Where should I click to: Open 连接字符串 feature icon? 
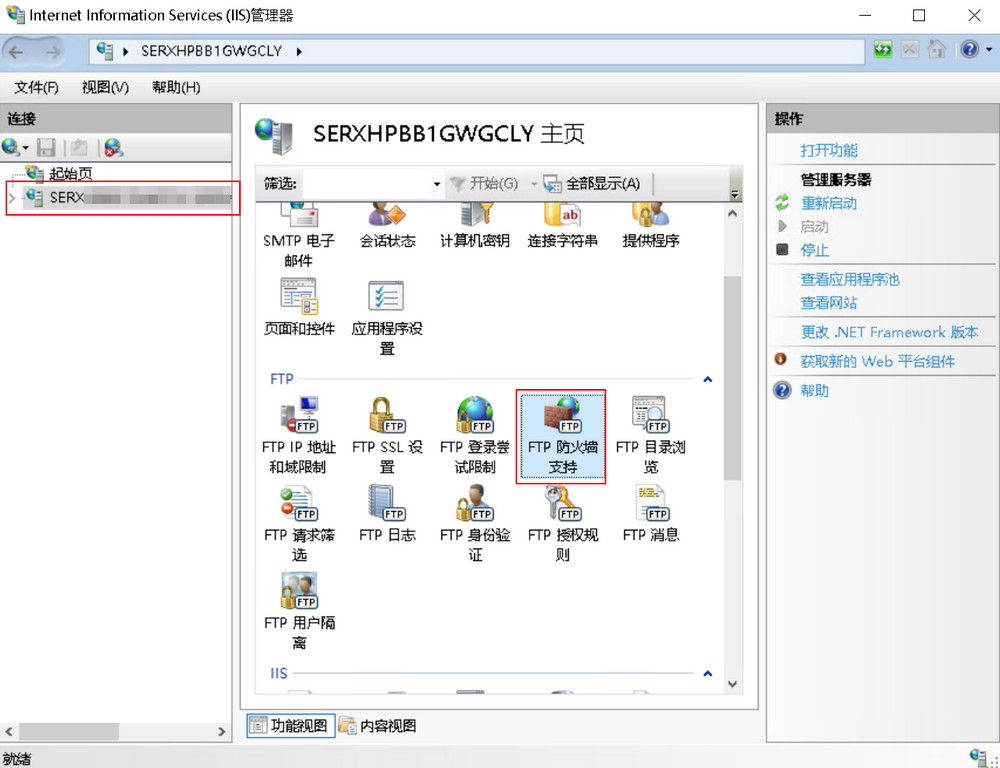[x=562, y=227]
